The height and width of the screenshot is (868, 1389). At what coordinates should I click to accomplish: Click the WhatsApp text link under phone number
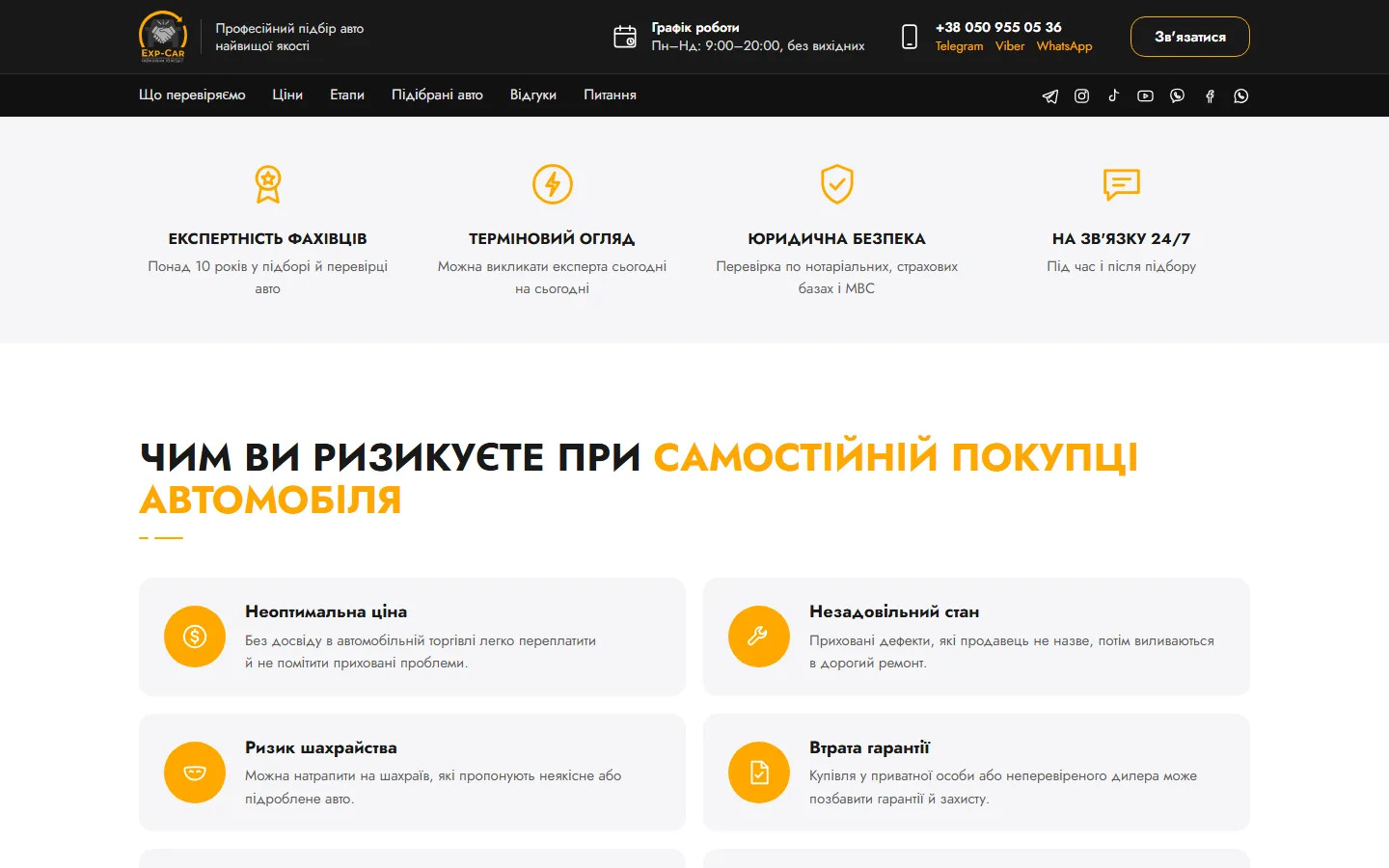(x=1065, y=46)
